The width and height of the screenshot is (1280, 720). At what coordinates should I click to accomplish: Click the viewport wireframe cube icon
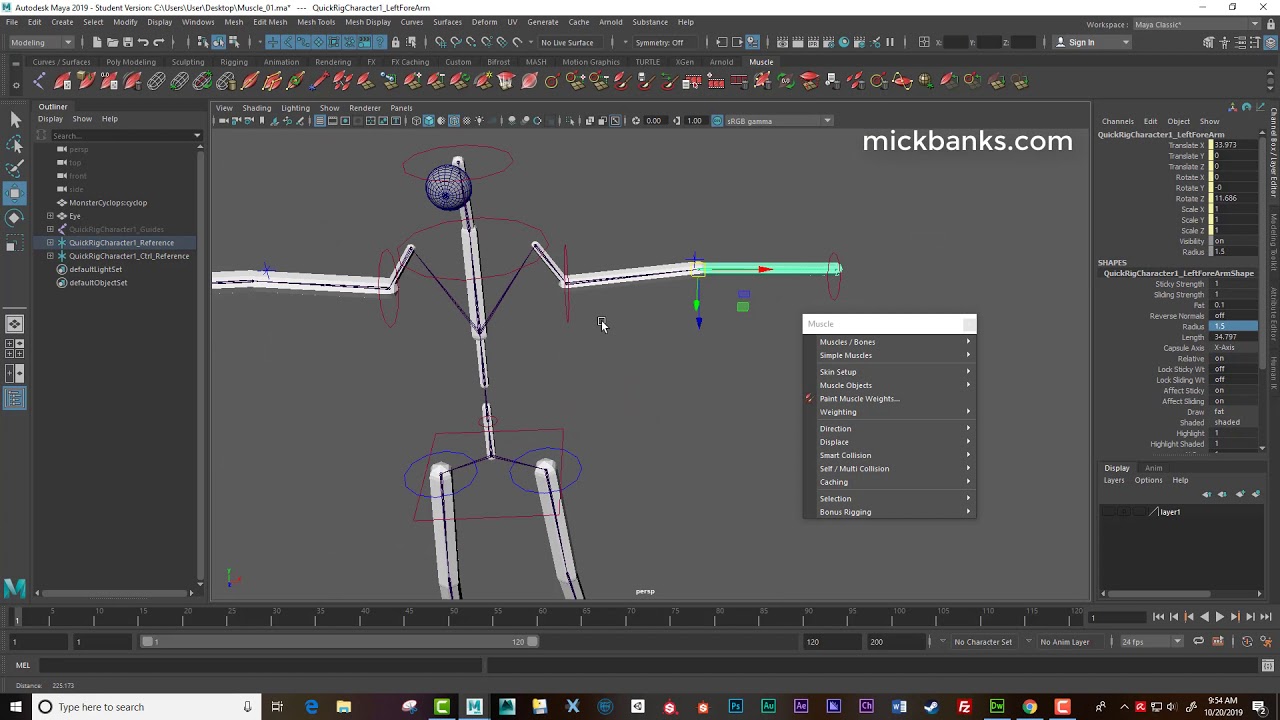point(415,121)
